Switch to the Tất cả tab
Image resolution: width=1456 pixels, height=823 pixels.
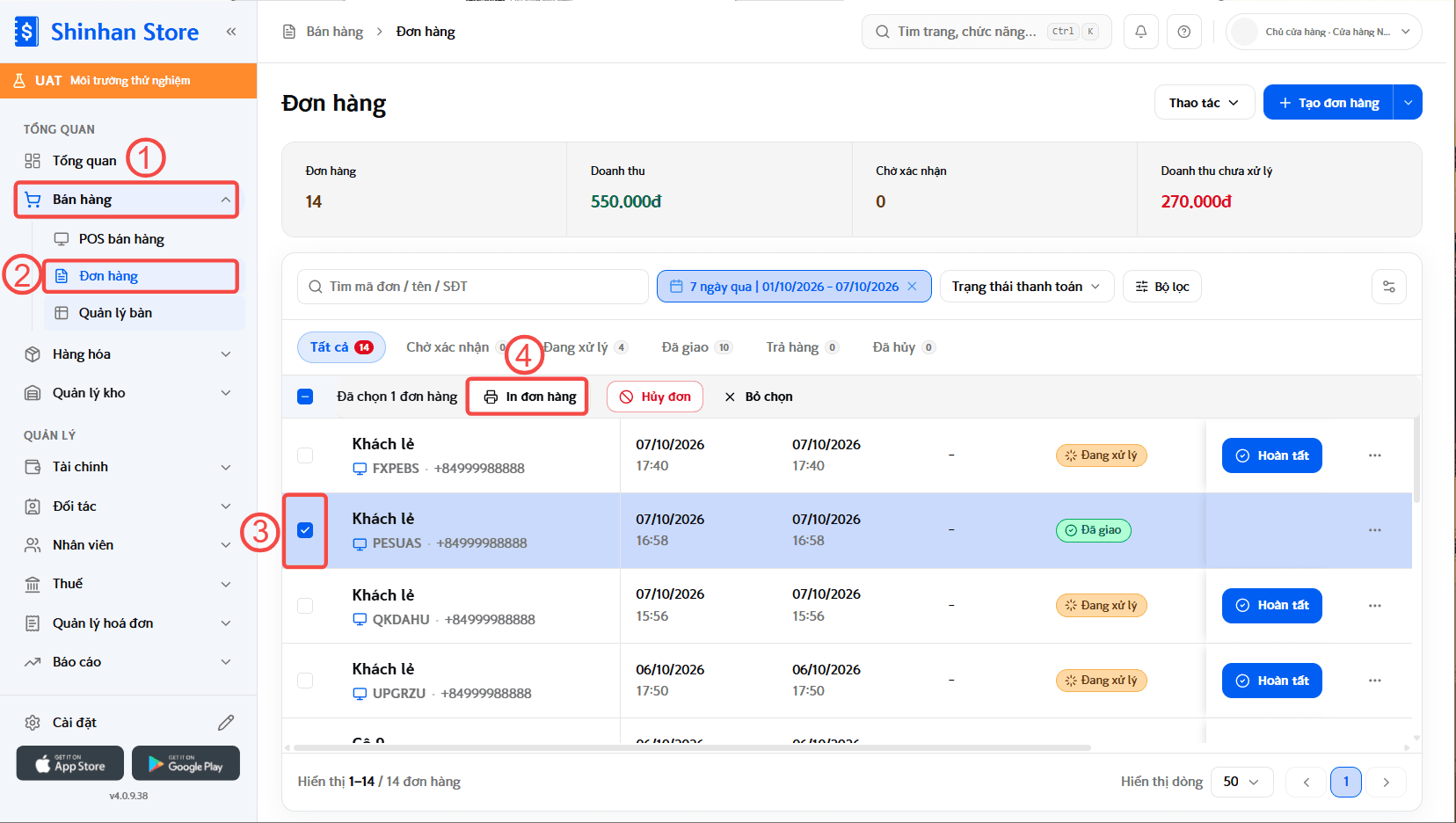click(x=341, y=347)
